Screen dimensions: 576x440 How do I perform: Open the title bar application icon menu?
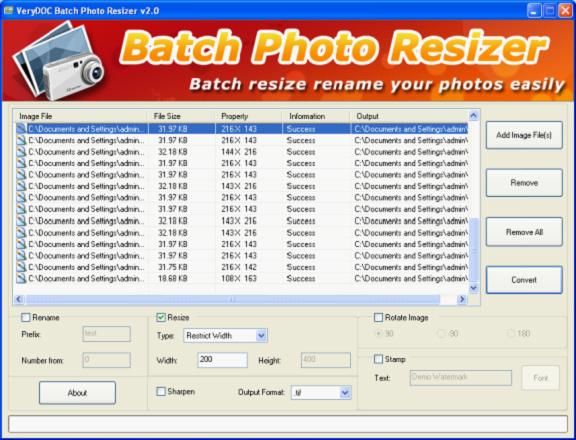pyautogui.click(x=8, y=10)
